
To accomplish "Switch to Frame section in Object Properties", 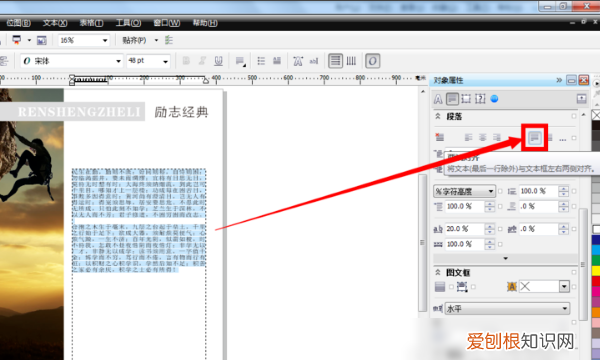I will (x=466, y=99).
